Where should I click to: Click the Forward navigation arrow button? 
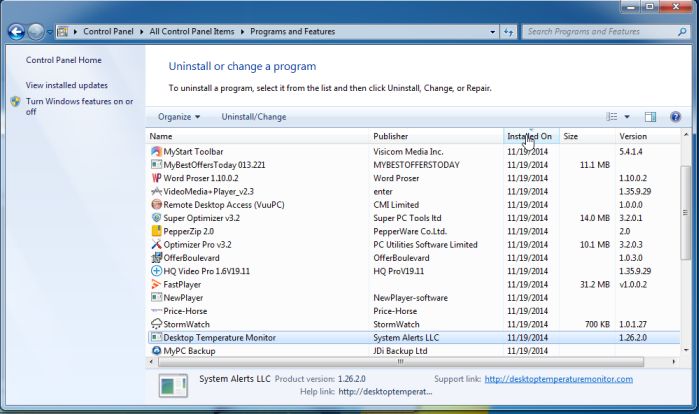36,32
